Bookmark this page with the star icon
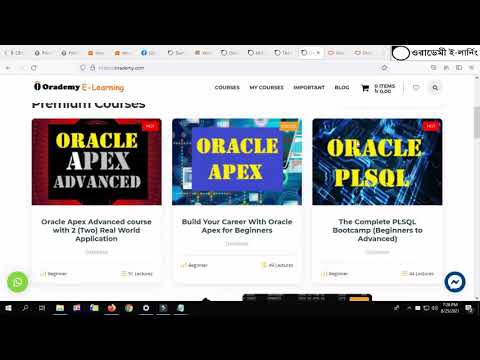The height and width of the screenshot is (360, 480). 384,68
